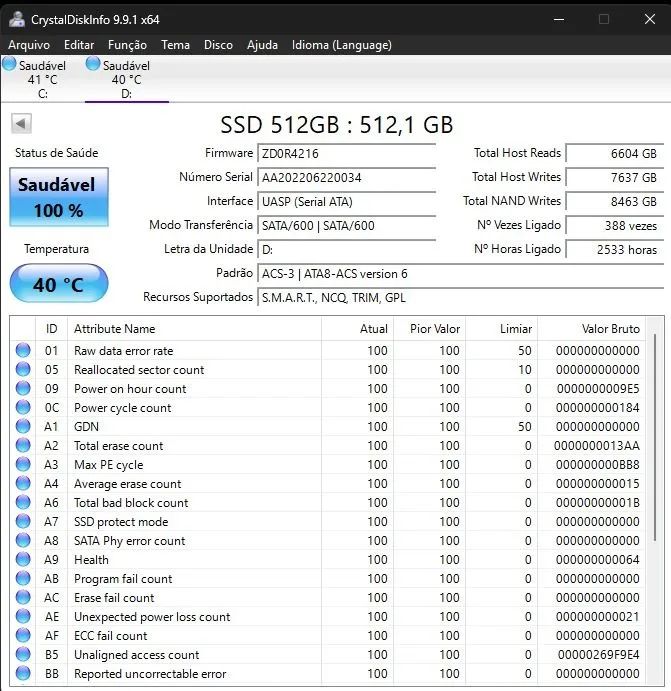Open the Idioma (Language) menu
This screenshot has height=691, width=671.
342,45
